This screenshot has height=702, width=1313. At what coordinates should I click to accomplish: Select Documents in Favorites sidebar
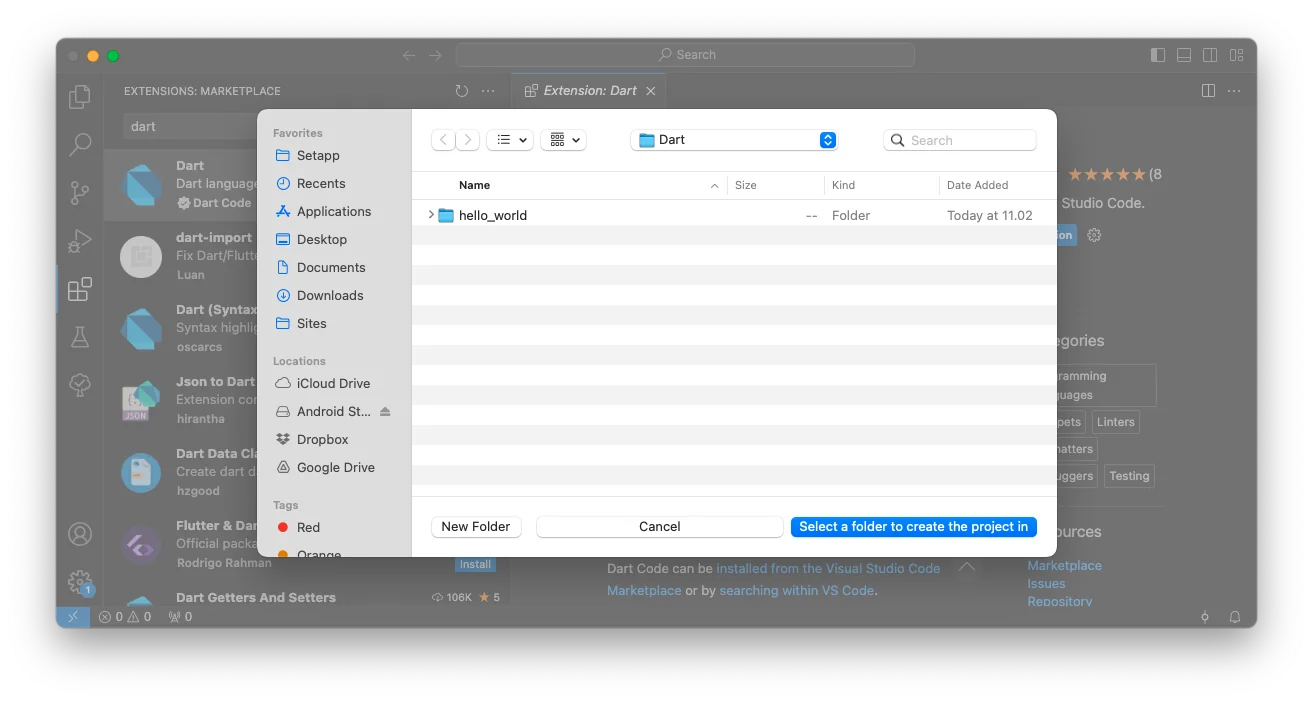(x=331, y=267)
